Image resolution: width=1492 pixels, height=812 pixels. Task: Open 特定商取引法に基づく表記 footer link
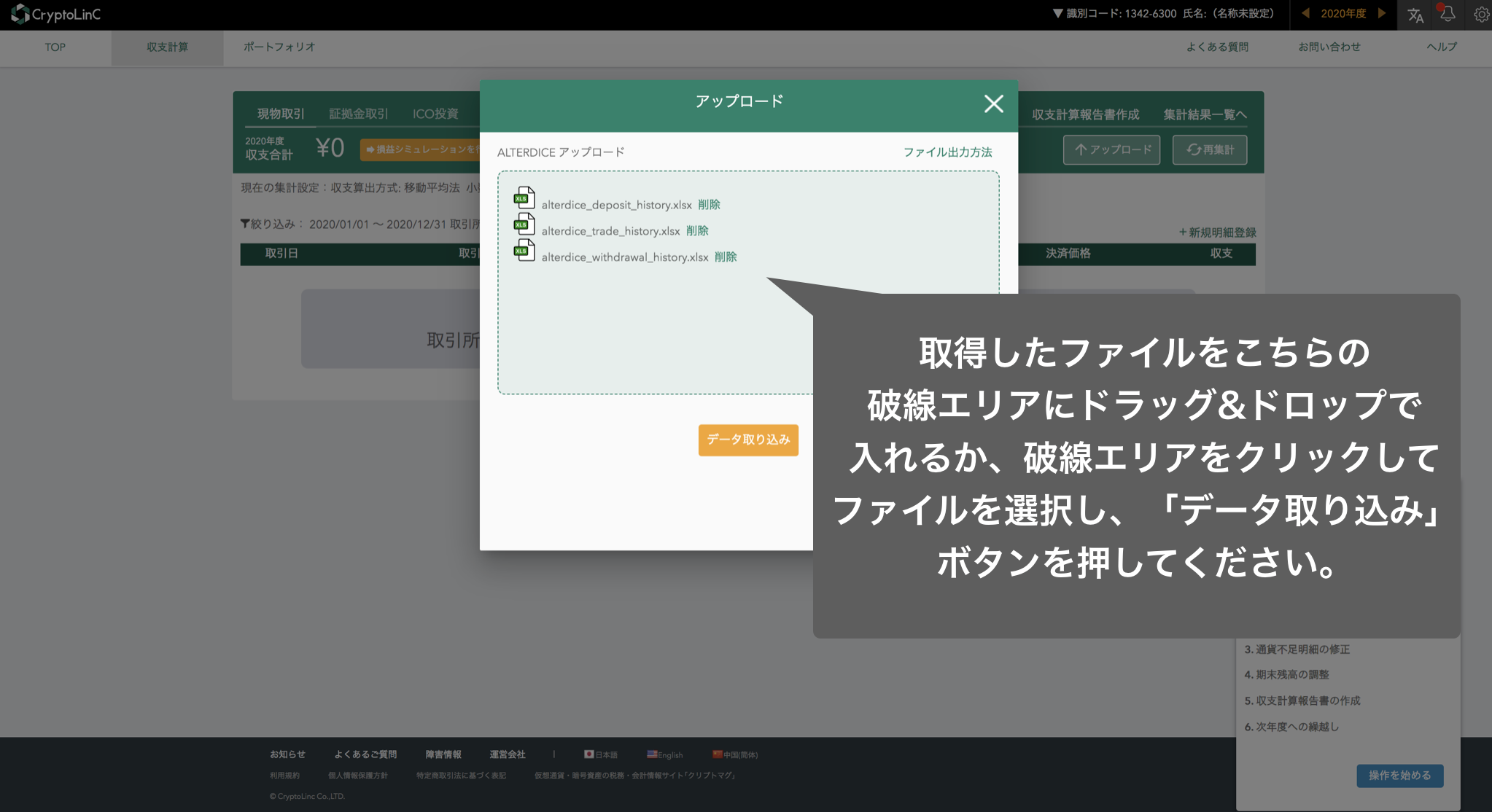[461, 776]
